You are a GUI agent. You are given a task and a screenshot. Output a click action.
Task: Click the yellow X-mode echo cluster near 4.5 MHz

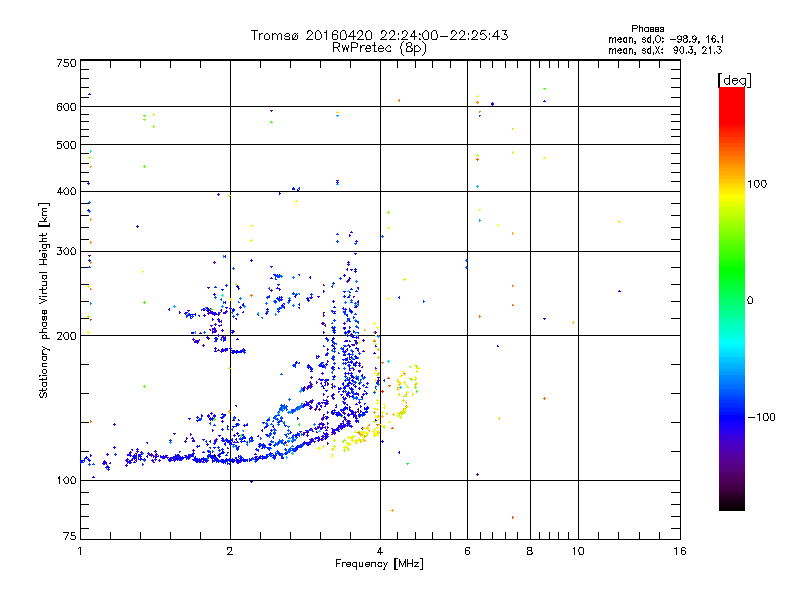coord(407,390)
